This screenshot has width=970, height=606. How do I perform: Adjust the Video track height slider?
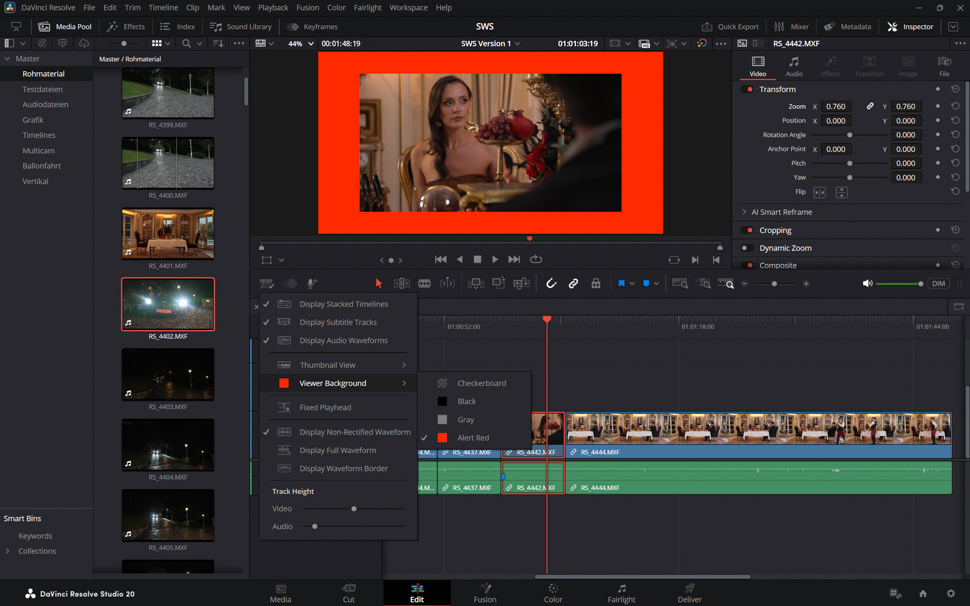[x=354, y=509]
